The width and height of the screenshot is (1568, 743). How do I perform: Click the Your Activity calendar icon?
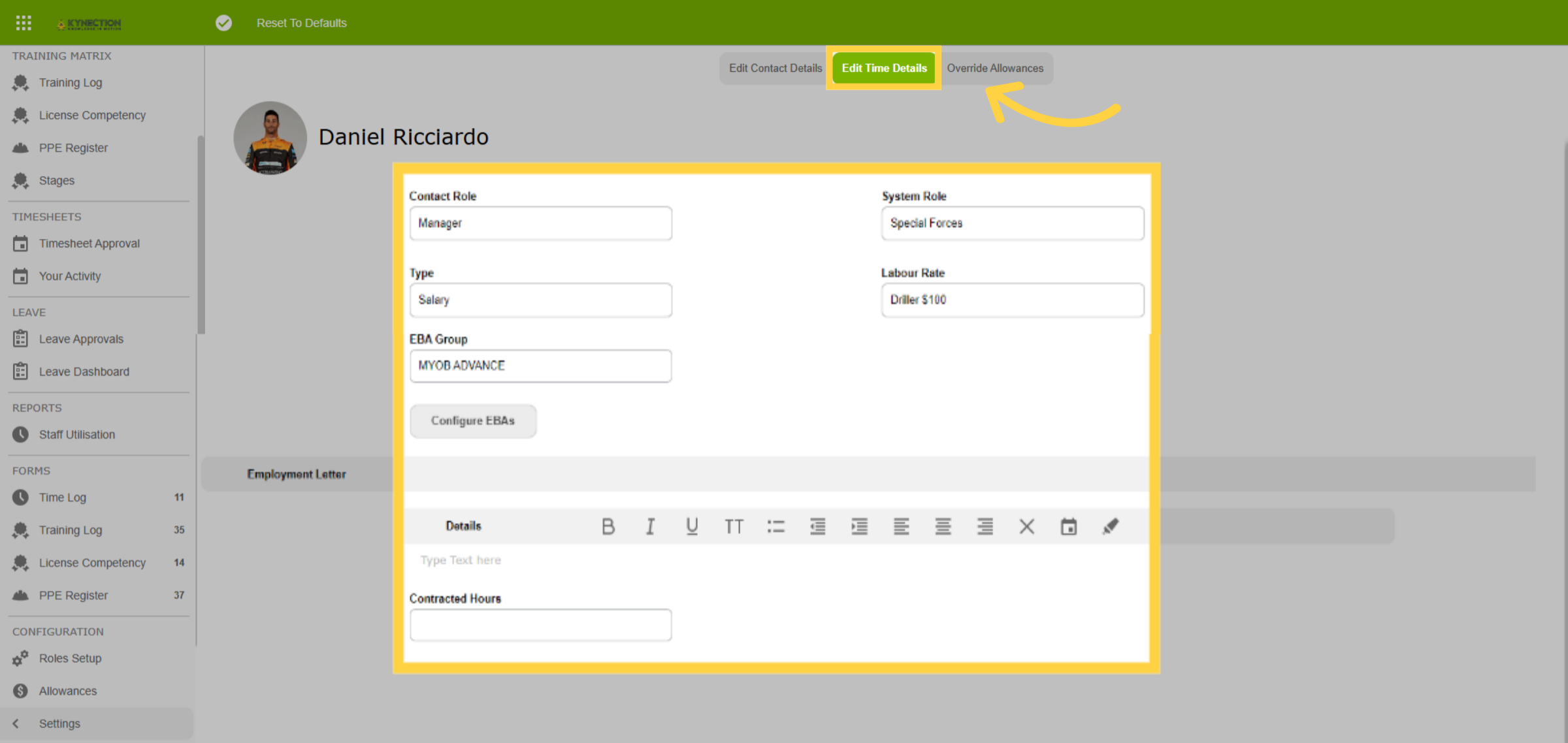[x=20, y=276]
